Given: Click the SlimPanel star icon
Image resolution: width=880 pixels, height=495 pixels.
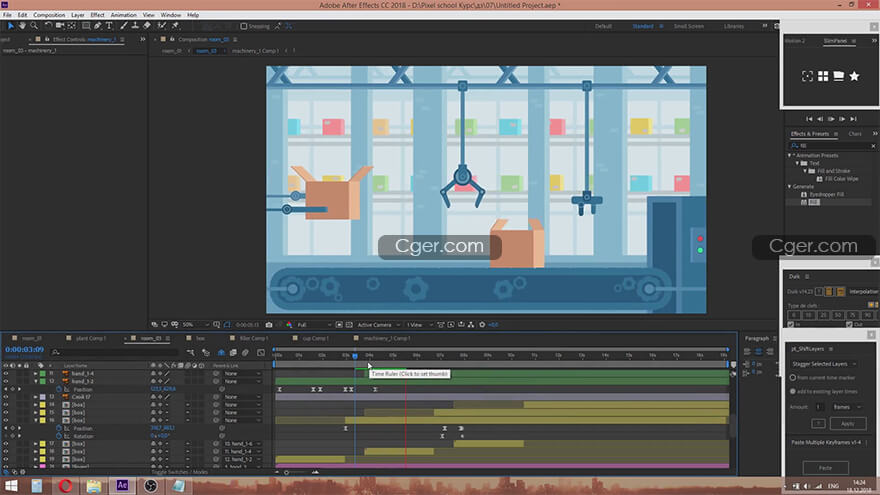Looking at the screenshot, I should point(854,76).
